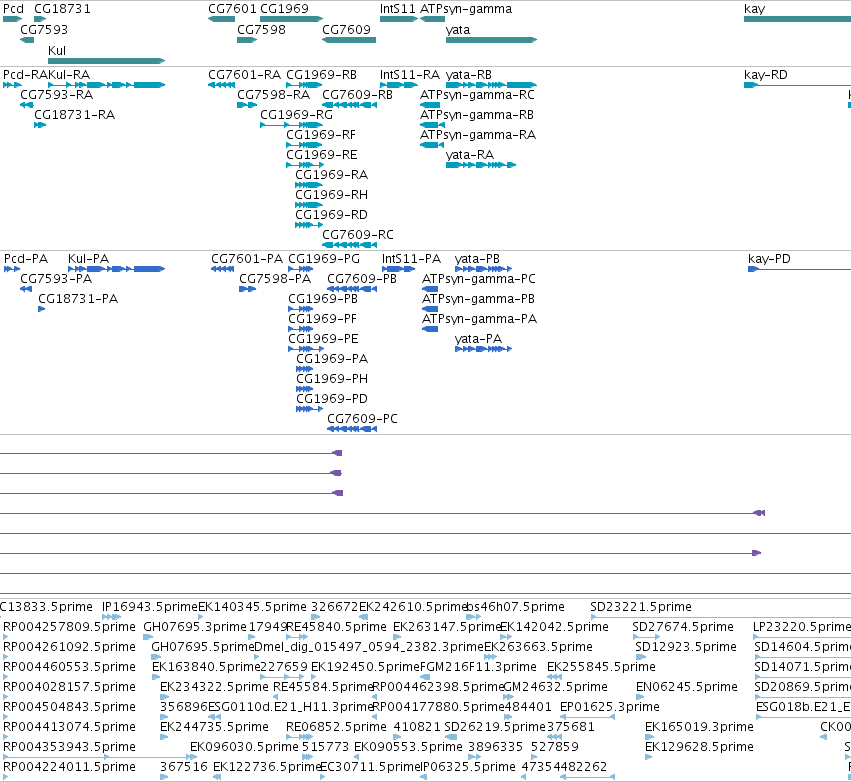Select the 'CG7609-RB' transcript label
851x782 pixels.
[357, 95]
